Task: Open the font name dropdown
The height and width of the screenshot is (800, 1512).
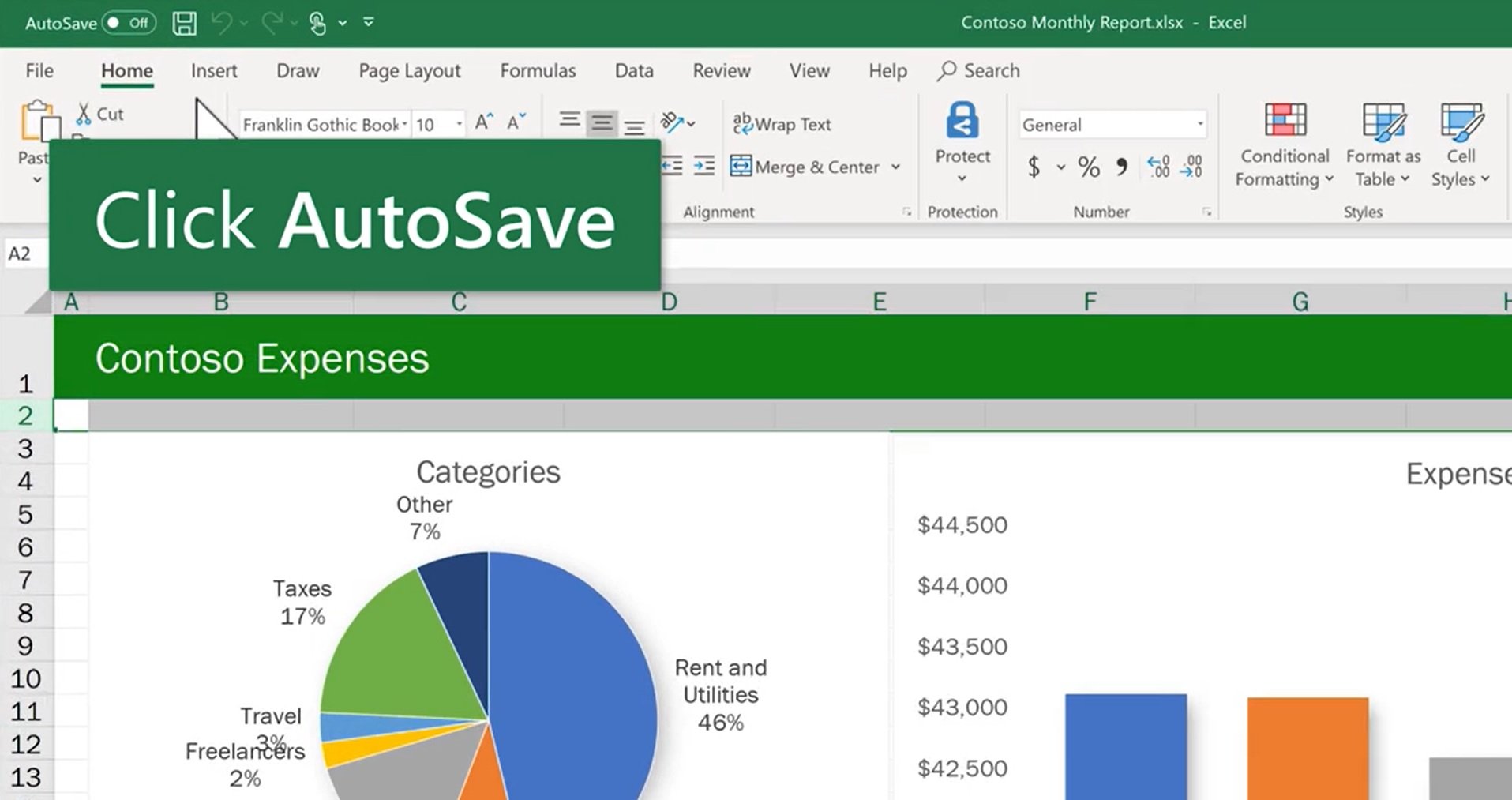Action: point(404,125)
